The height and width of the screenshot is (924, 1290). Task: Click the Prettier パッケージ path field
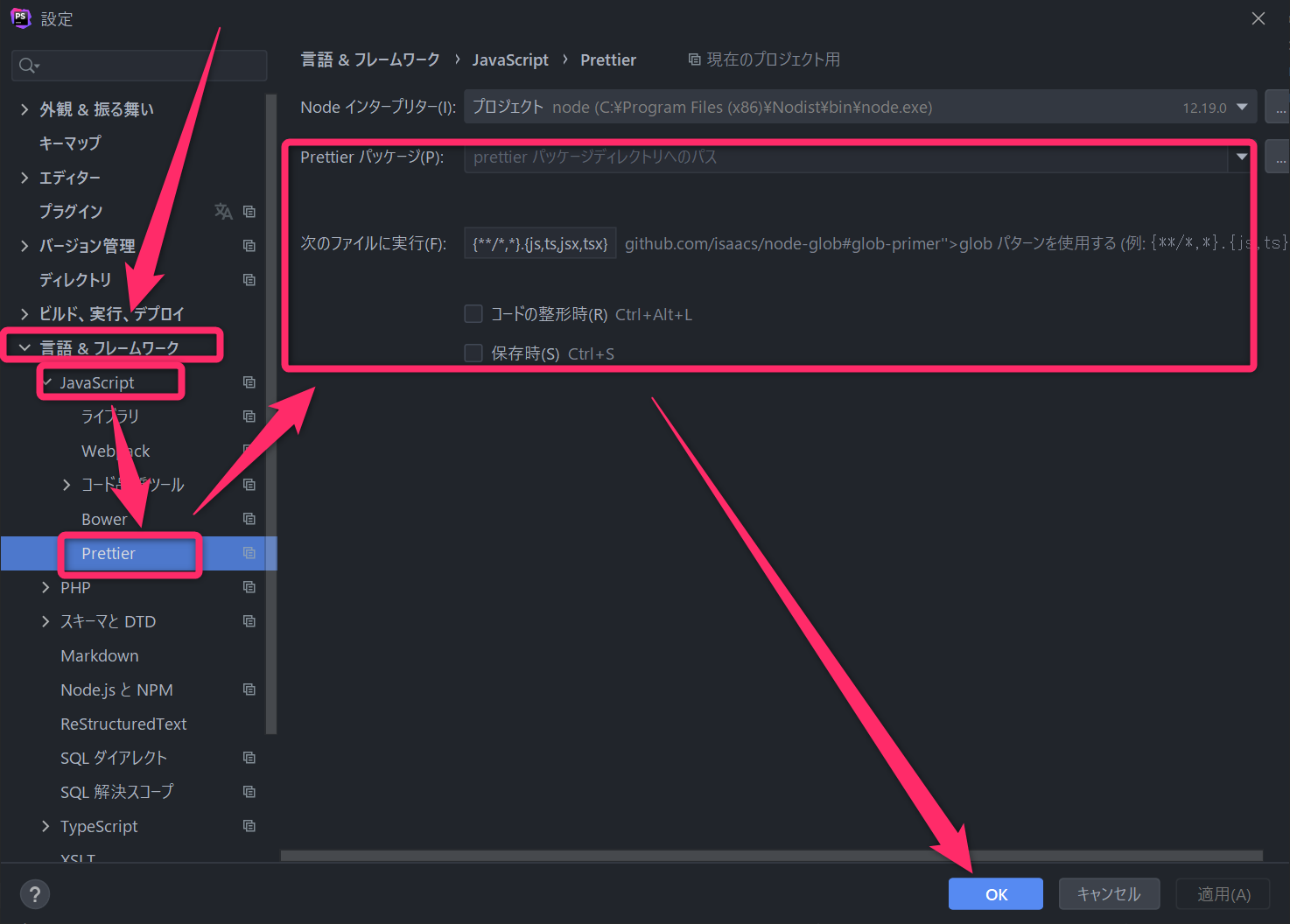[846, 157]
